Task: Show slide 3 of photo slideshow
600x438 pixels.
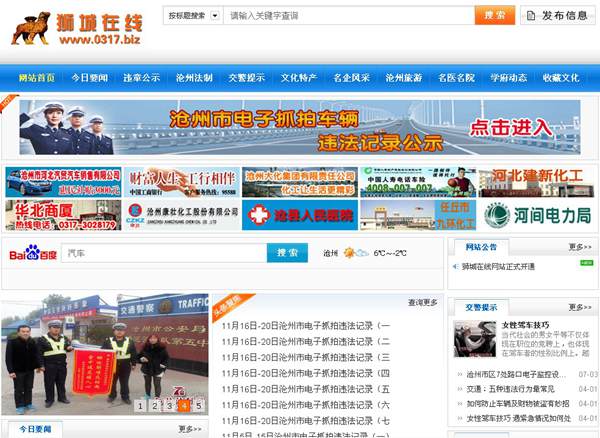Action: pos(169,406)
